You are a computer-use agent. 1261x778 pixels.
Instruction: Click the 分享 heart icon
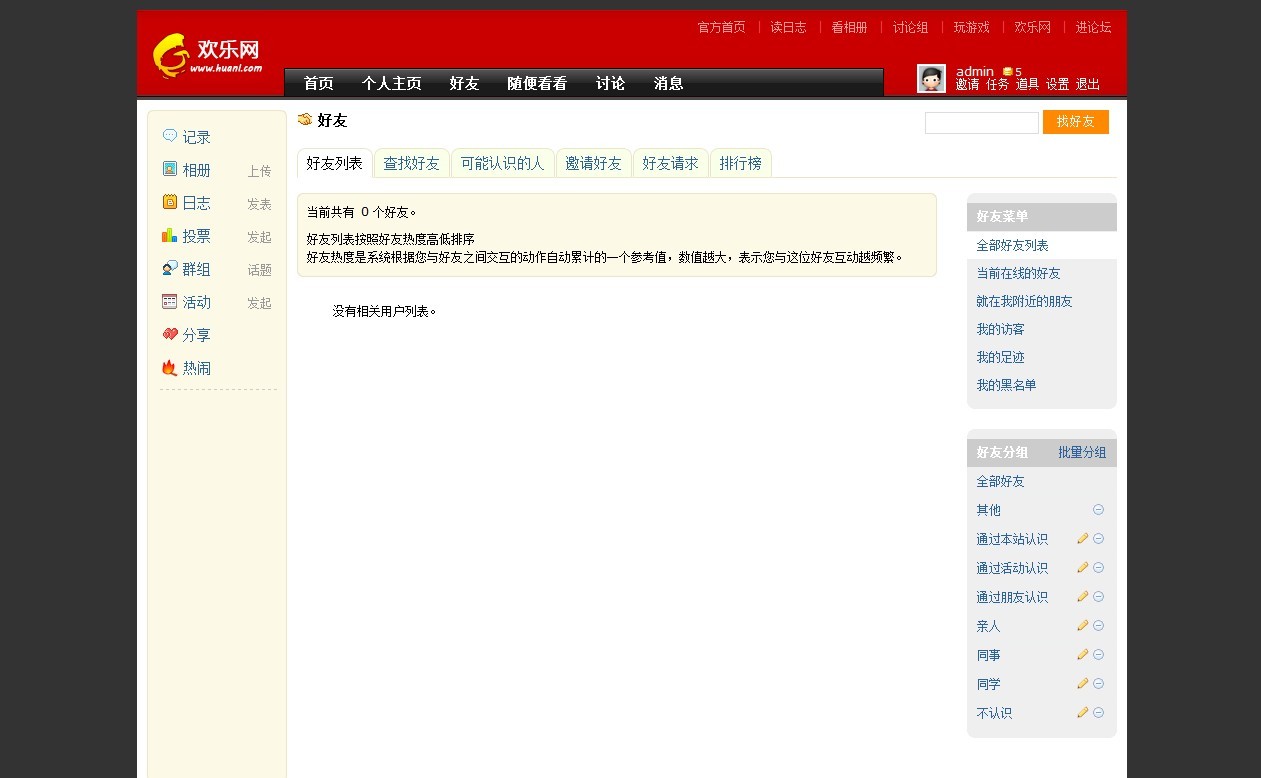pos(170,334)
